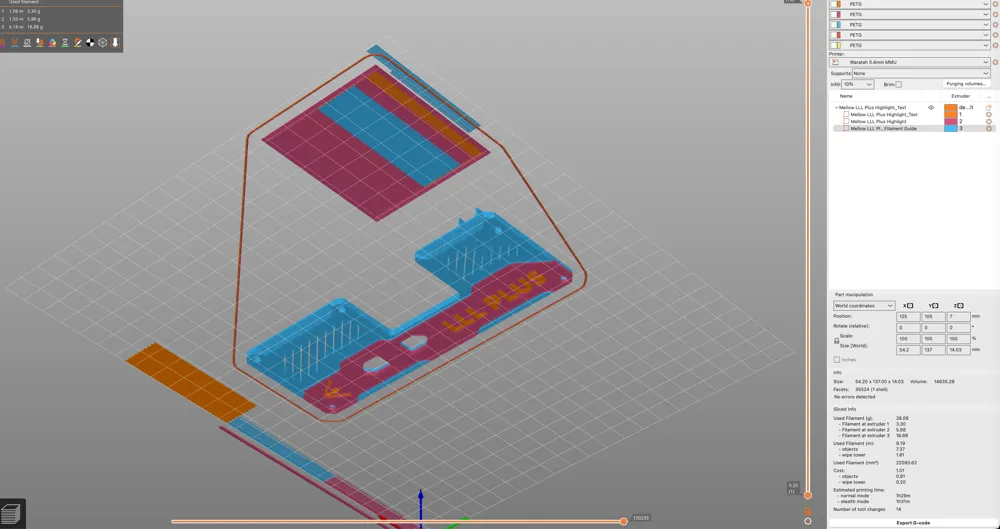Open settings gear for fourth PETG filament

[996, 35]
